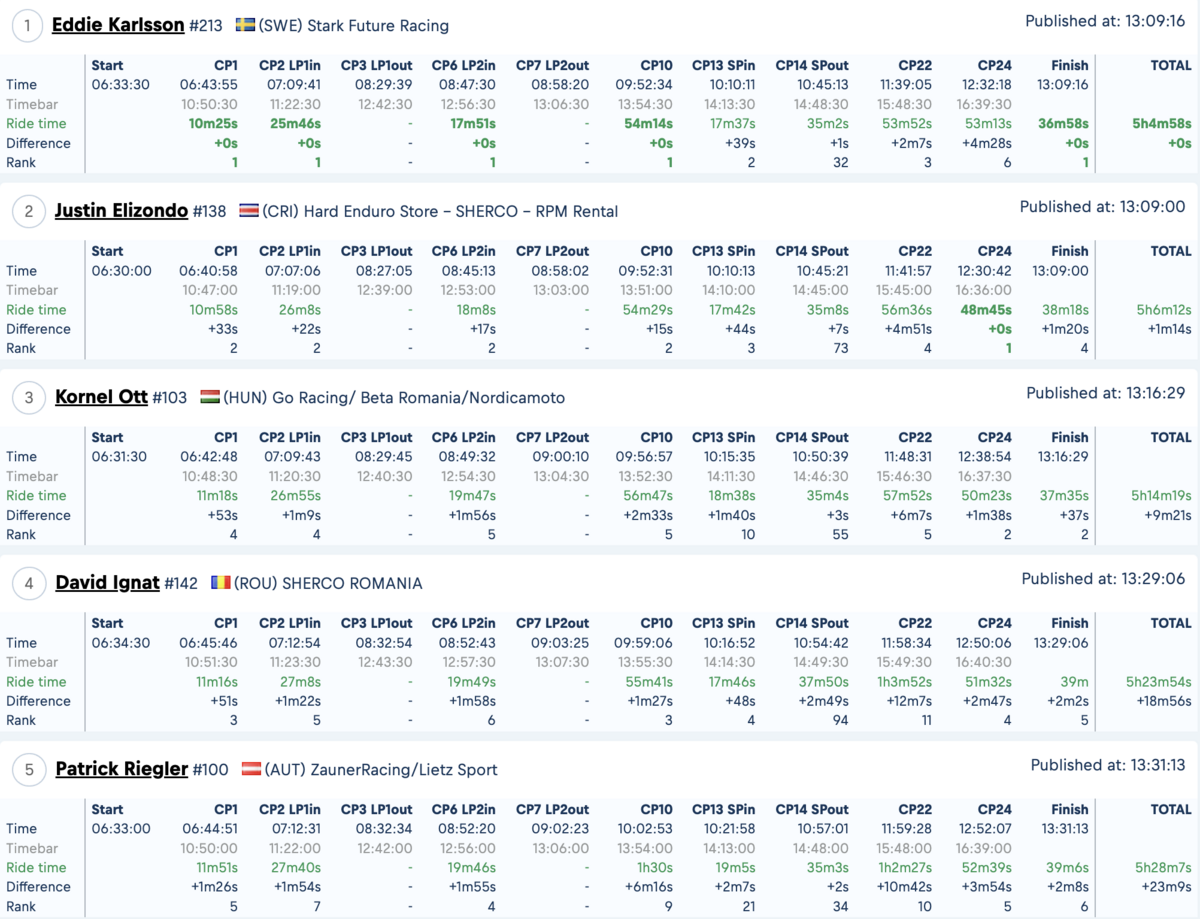Open David Ignat rider profile link
The height and width of the screenshot is (919, 1200).
coord(107,583)
